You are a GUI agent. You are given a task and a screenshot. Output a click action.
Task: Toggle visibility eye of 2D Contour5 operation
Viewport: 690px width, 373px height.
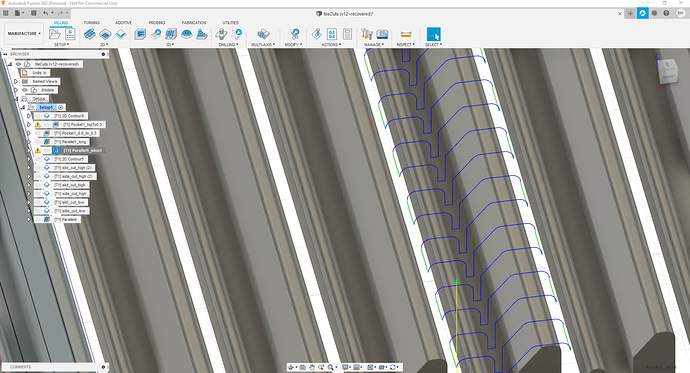[38, 159]
